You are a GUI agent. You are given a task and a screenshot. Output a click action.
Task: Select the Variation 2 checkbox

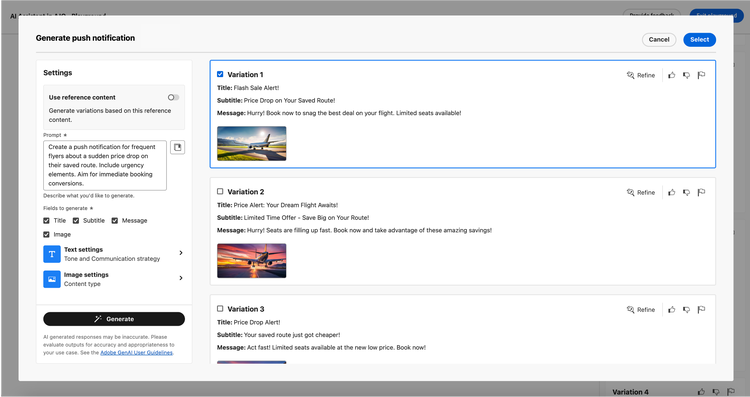(x=220, y=191)
